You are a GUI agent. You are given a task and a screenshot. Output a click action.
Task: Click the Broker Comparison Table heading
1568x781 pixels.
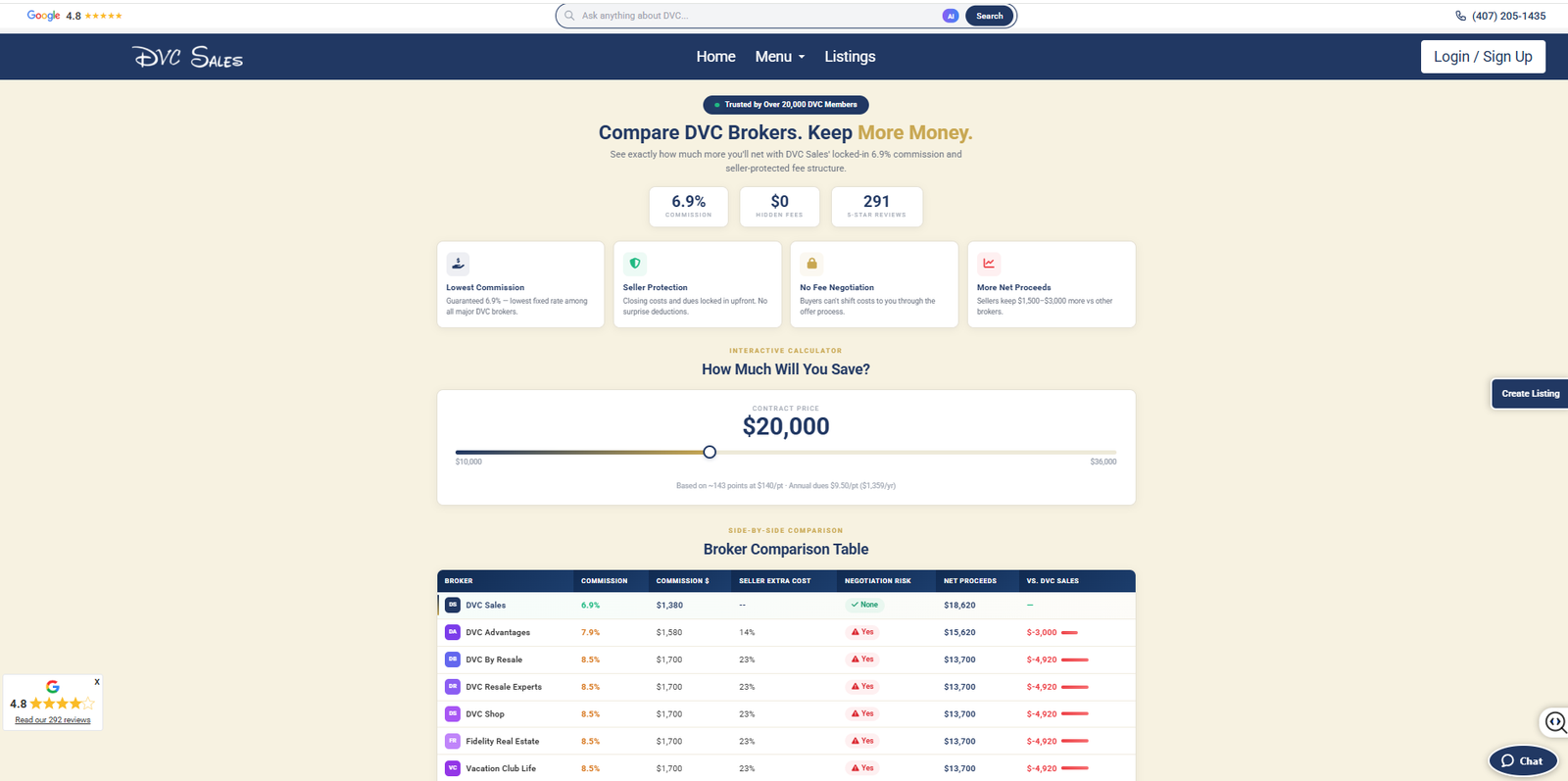click(786, 550)
